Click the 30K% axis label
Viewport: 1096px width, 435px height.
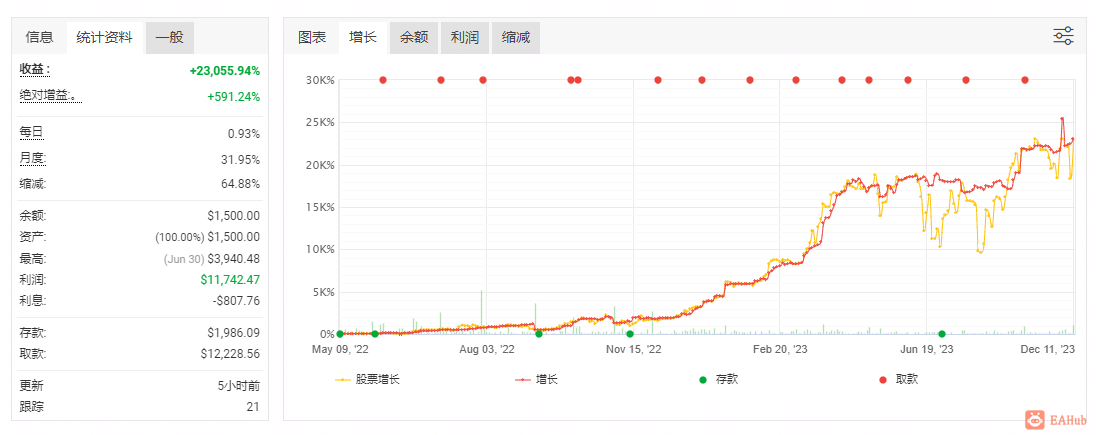pyautogui.click(x=321, y=80)
